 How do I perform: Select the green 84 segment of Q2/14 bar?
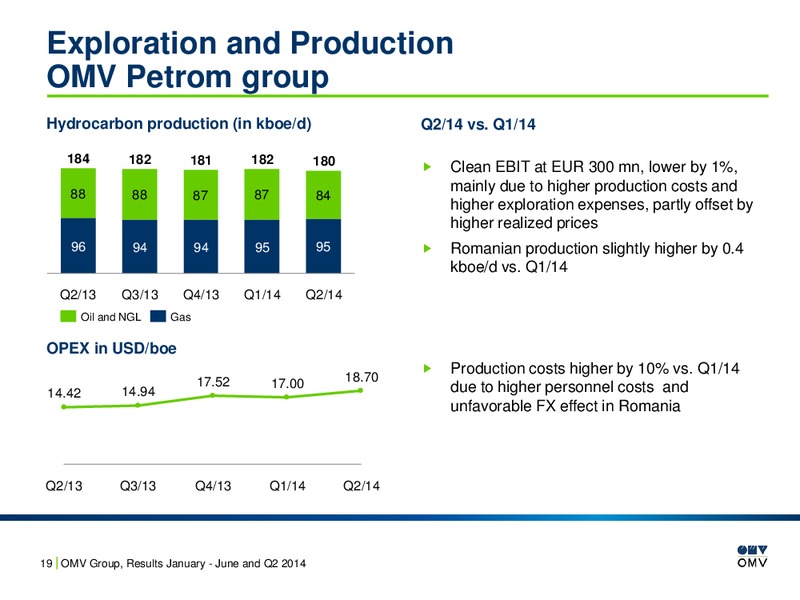click(323, 195)
